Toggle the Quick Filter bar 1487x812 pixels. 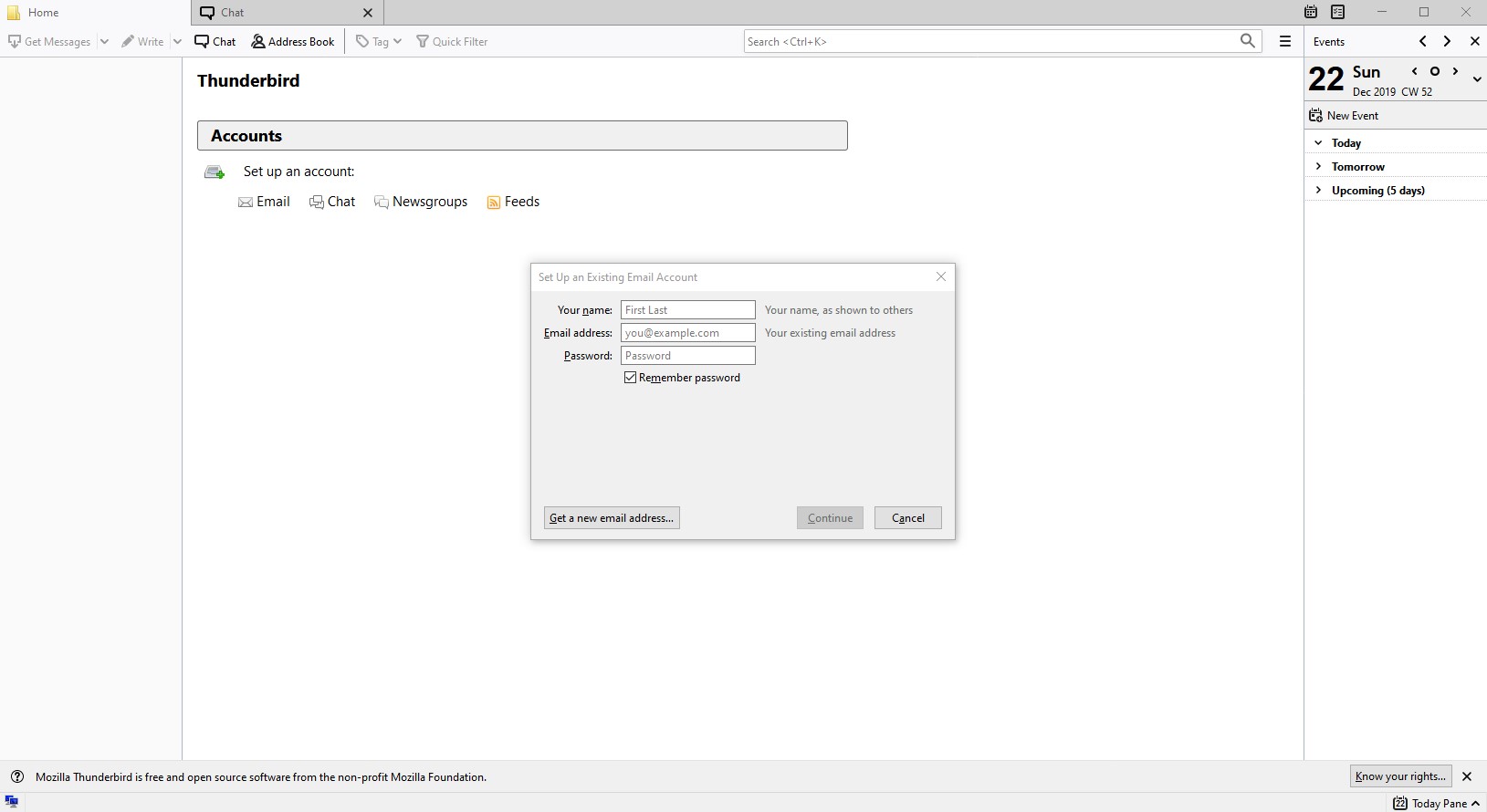point(452,41)
